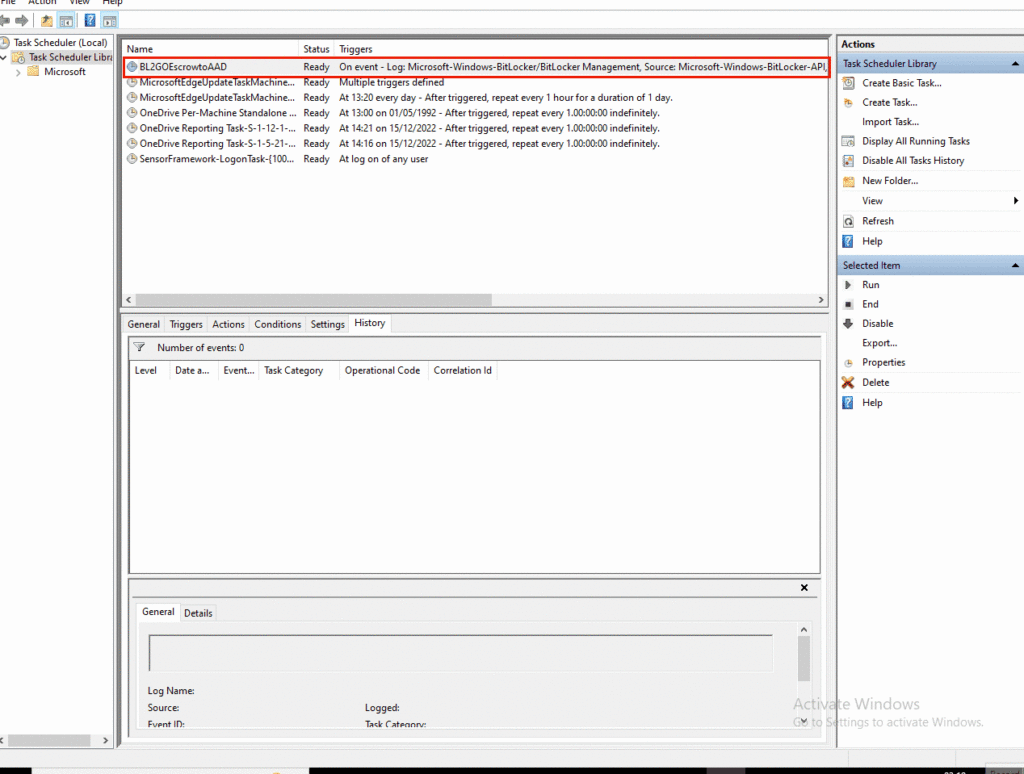The height and width of the screenshot is (774, 1024).
Task: Select the BL2GOEscrowtoAAD task row
Action: [183, 67]
